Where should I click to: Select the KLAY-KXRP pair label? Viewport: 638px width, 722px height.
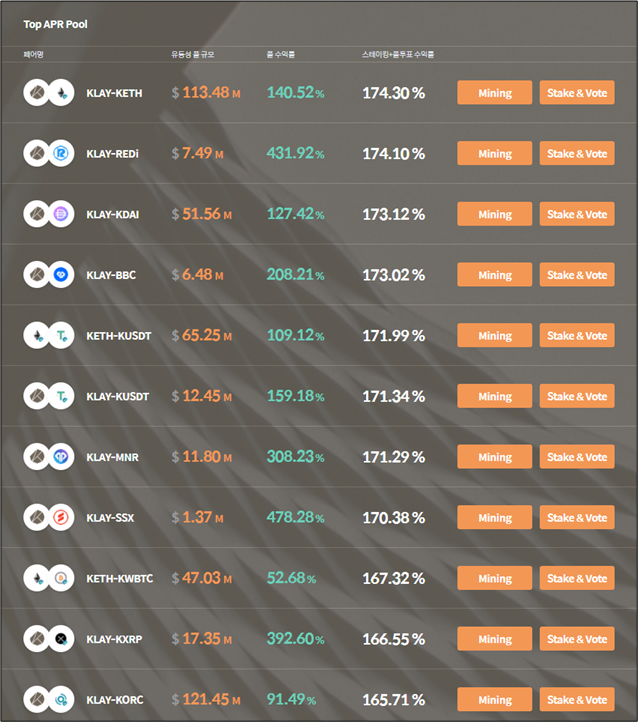114,640
